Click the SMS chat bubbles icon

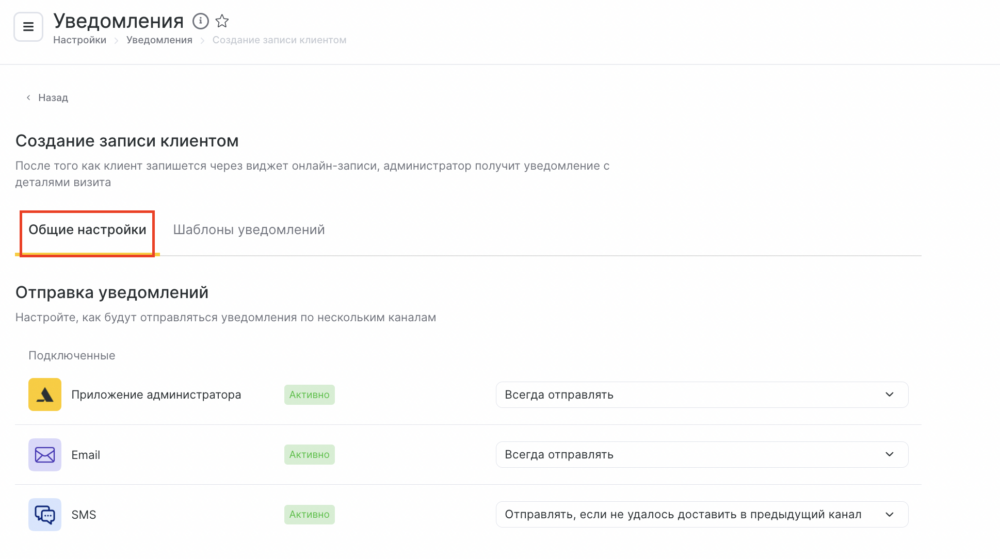45,514
